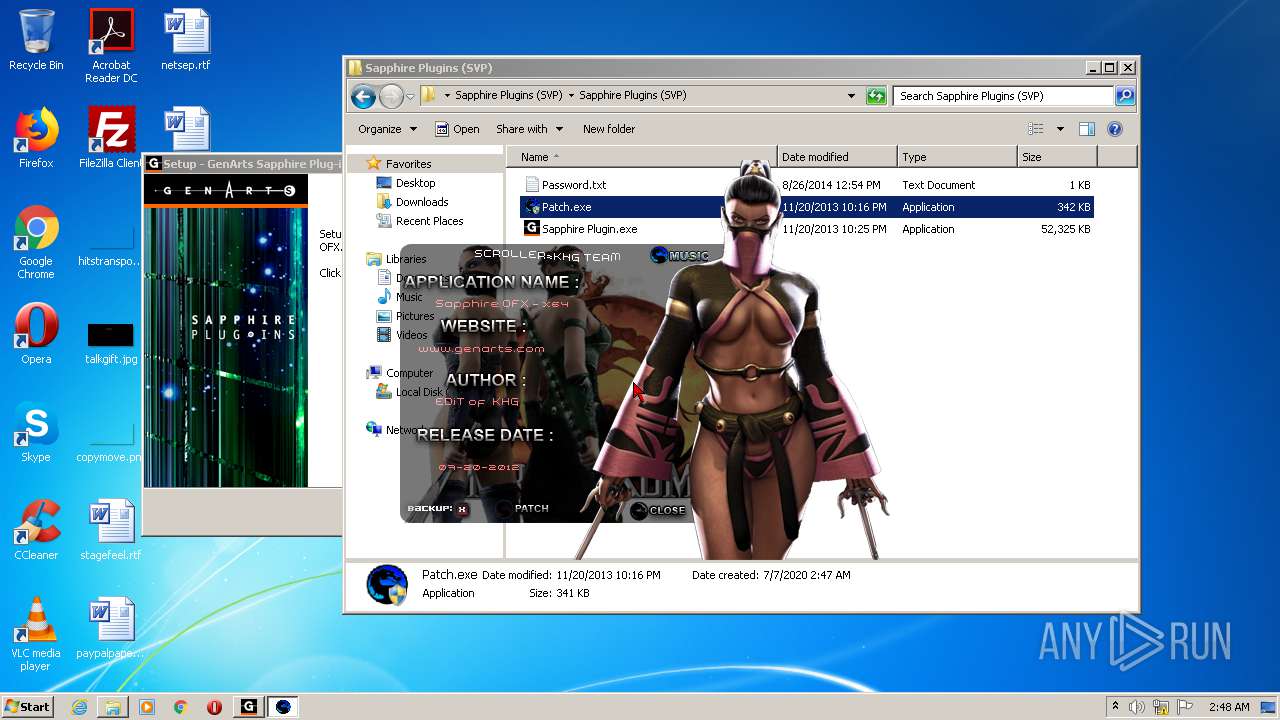Screen dimensions: 1280x720
Task: Click the search magnifier icon
Action: [x=1125, y=96]
